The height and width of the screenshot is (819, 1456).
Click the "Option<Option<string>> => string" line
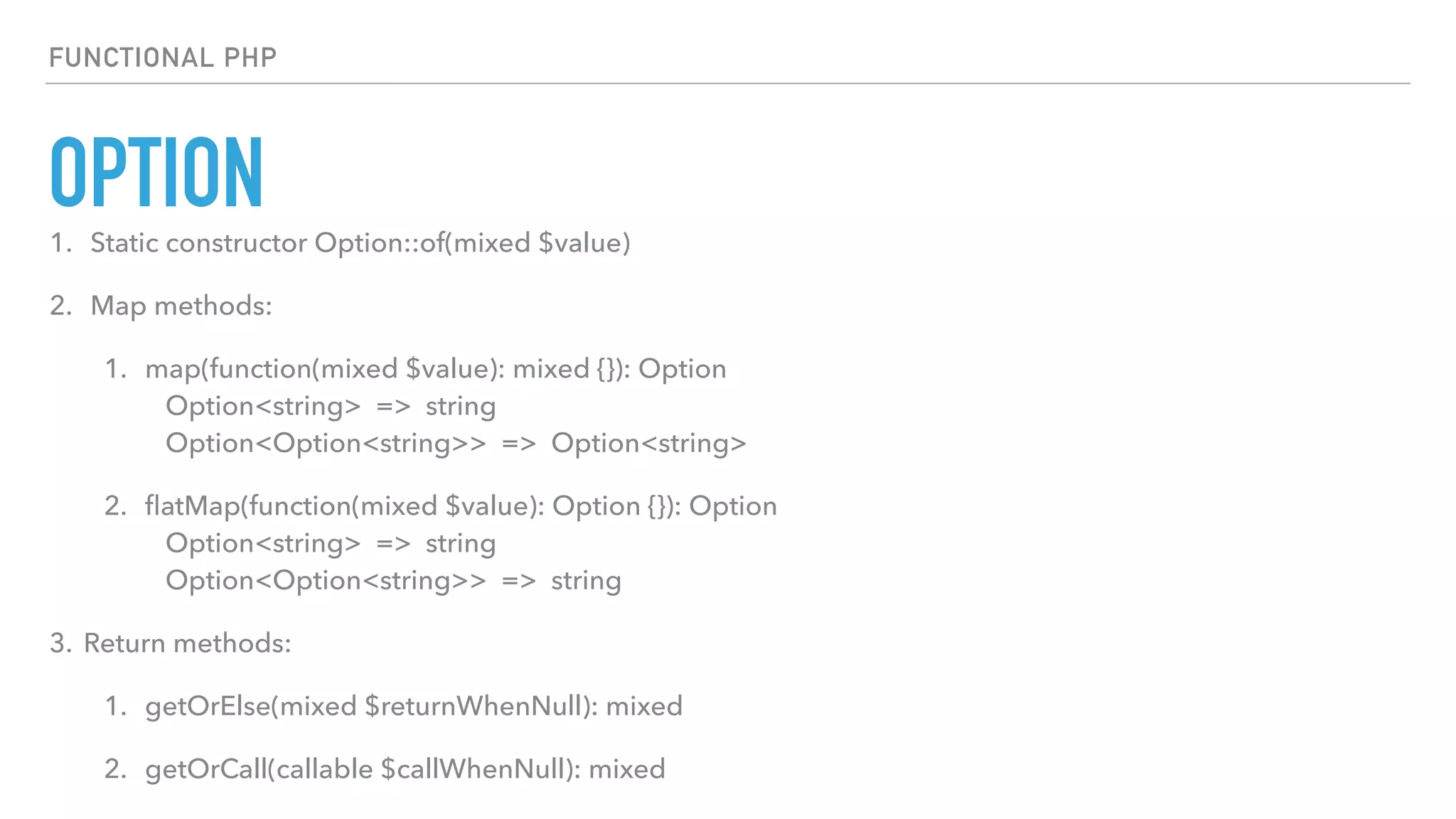click(393, 581)
